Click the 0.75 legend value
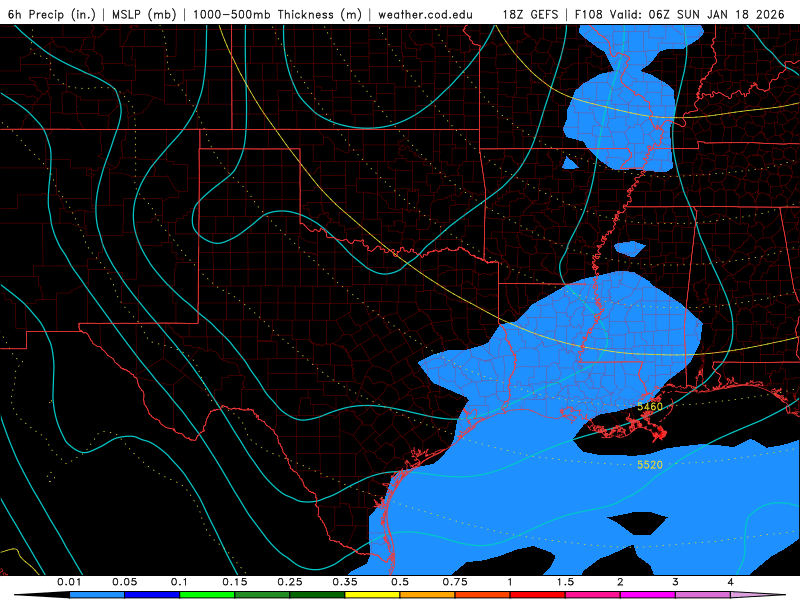This screenshot has height=600, width=800. [x=455, y=582]
